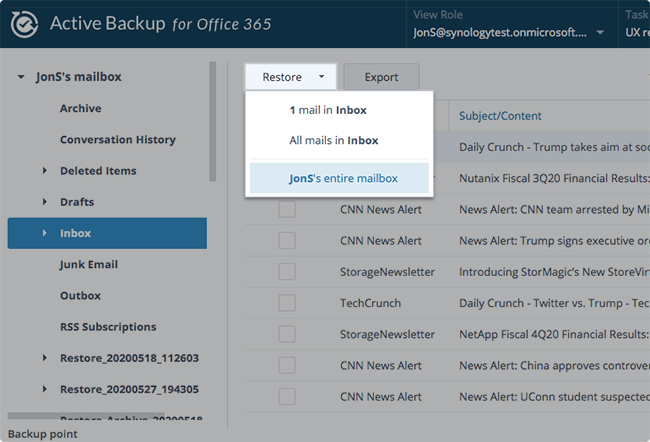Click the Active Backup logo icon
Viewport: 650px width, 442px height.
tap(24, 24)
